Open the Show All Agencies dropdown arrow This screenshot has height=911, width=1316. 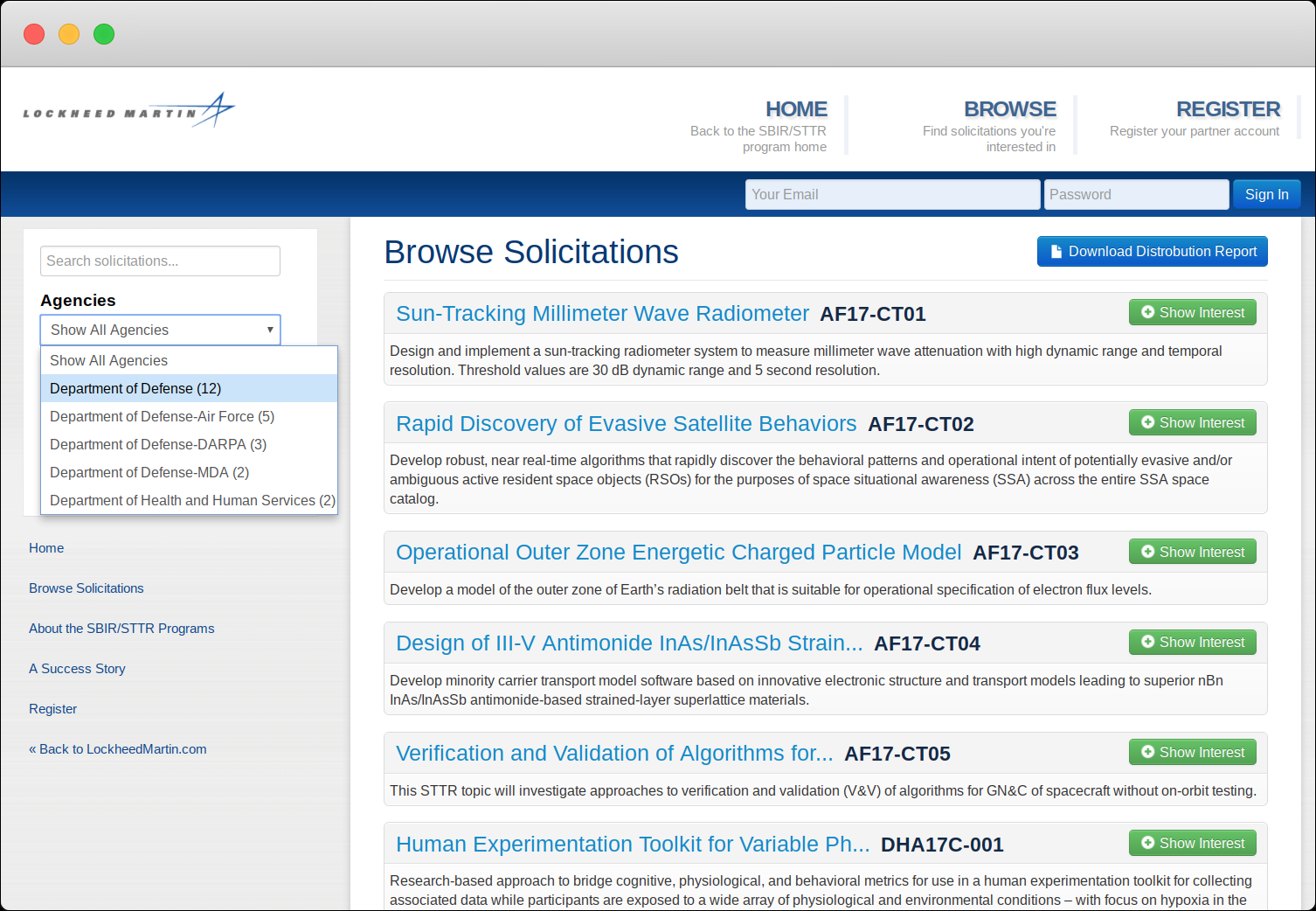point(270,330)
